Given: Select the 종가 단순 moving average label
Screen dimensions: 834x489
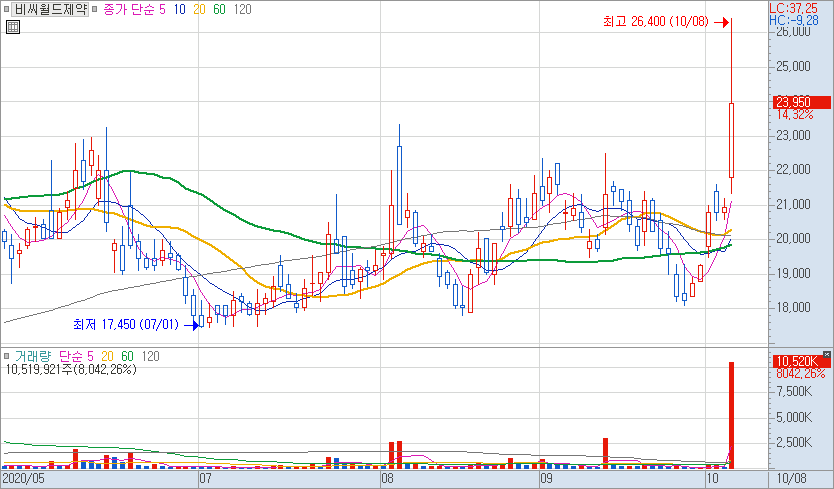Looking at the screenshot, I should [129, 9].
